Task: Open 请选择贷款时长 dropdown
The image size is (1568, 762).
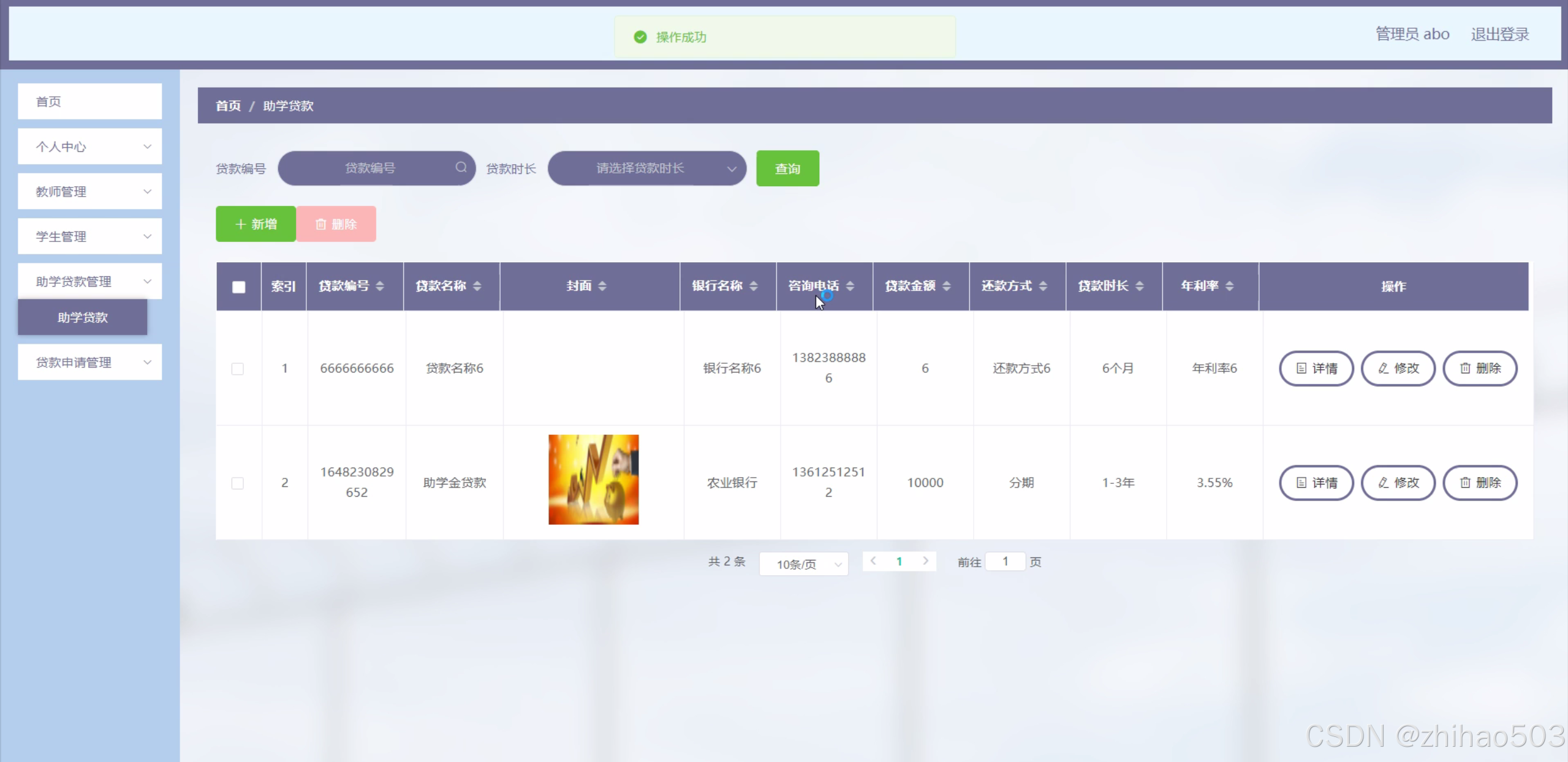Action: point(646,168)
